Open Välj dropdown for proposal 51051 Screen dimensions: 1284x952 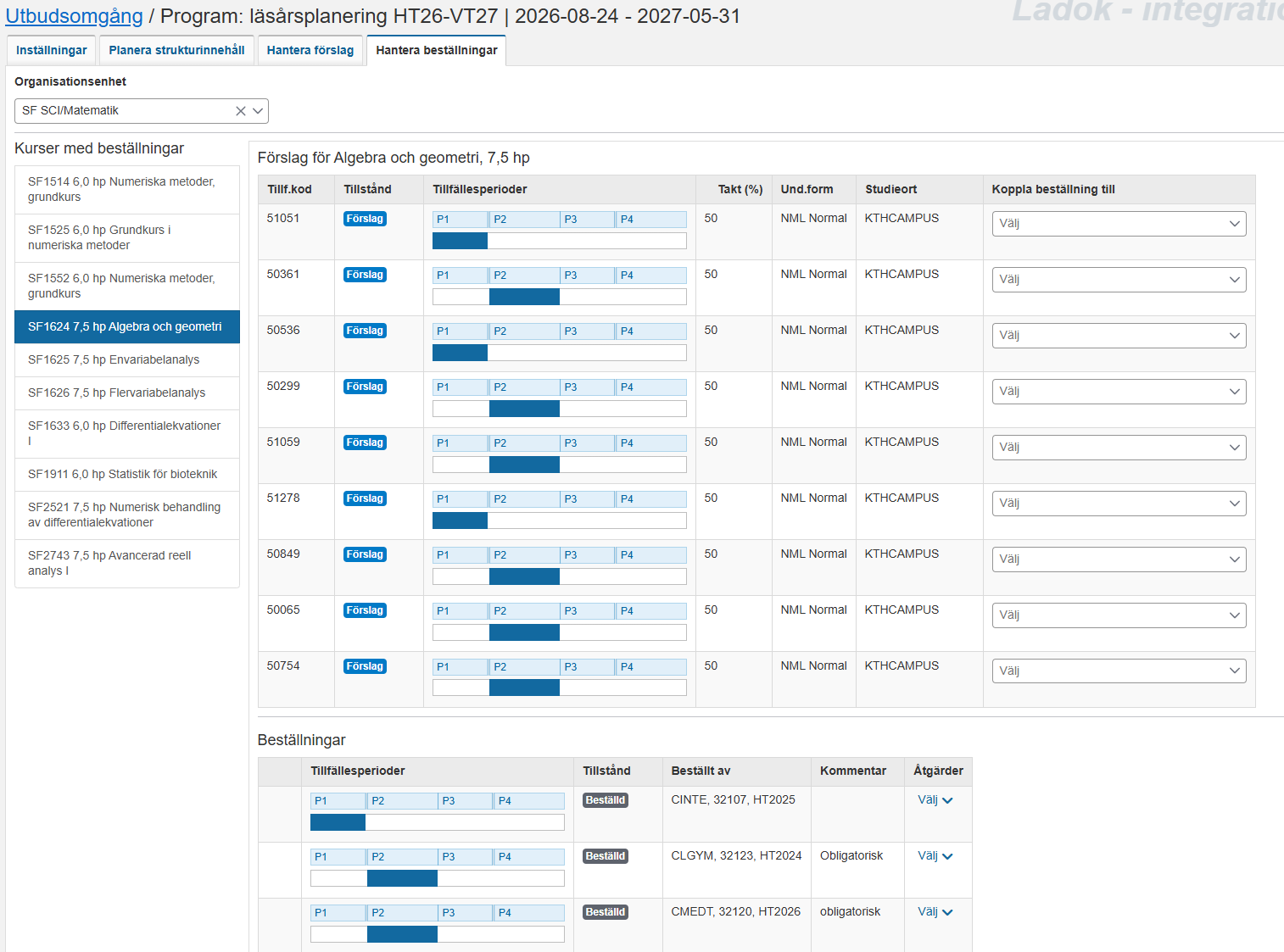(x=1118, y=224)
